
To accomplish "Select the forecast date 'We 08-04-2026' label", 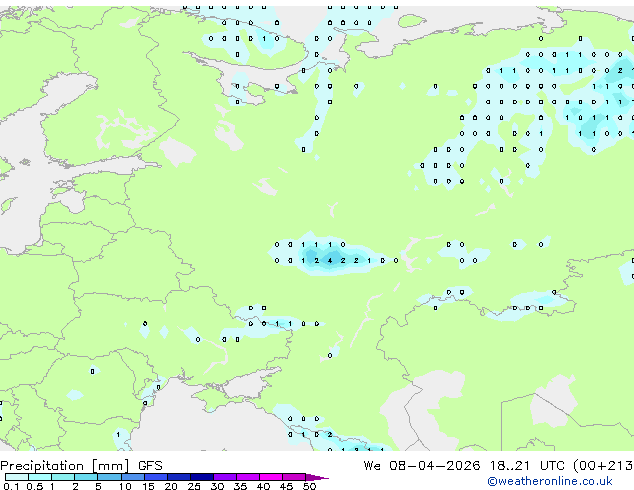I will (422, 466).
